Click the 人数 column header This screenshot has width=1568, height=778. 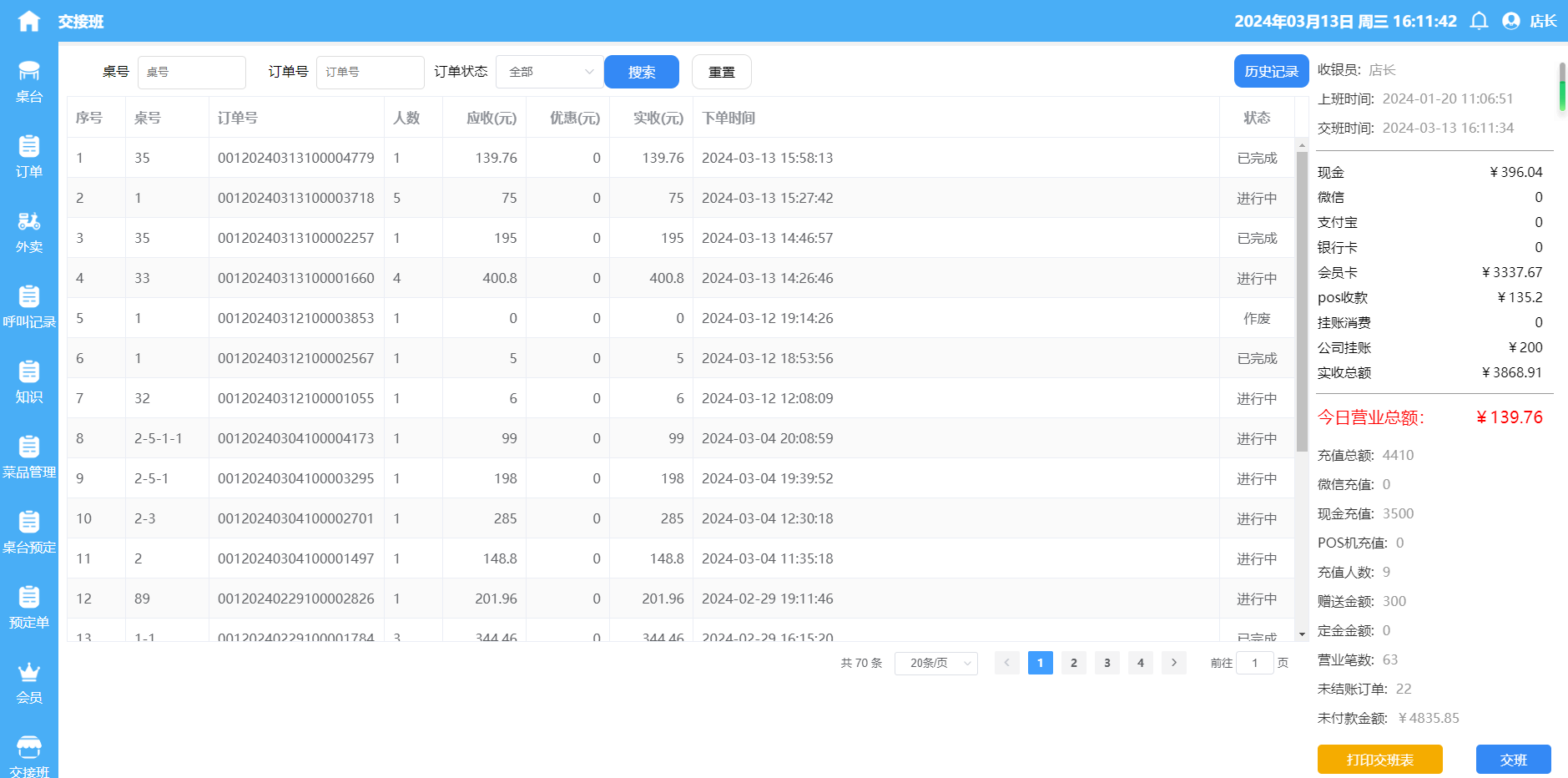point(406,118)
